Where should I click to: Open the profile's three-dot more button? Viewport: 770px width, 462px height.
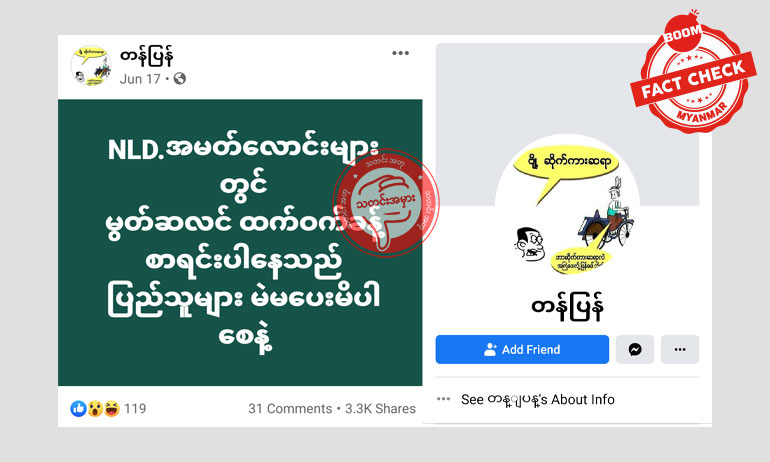tap(680, 350)
